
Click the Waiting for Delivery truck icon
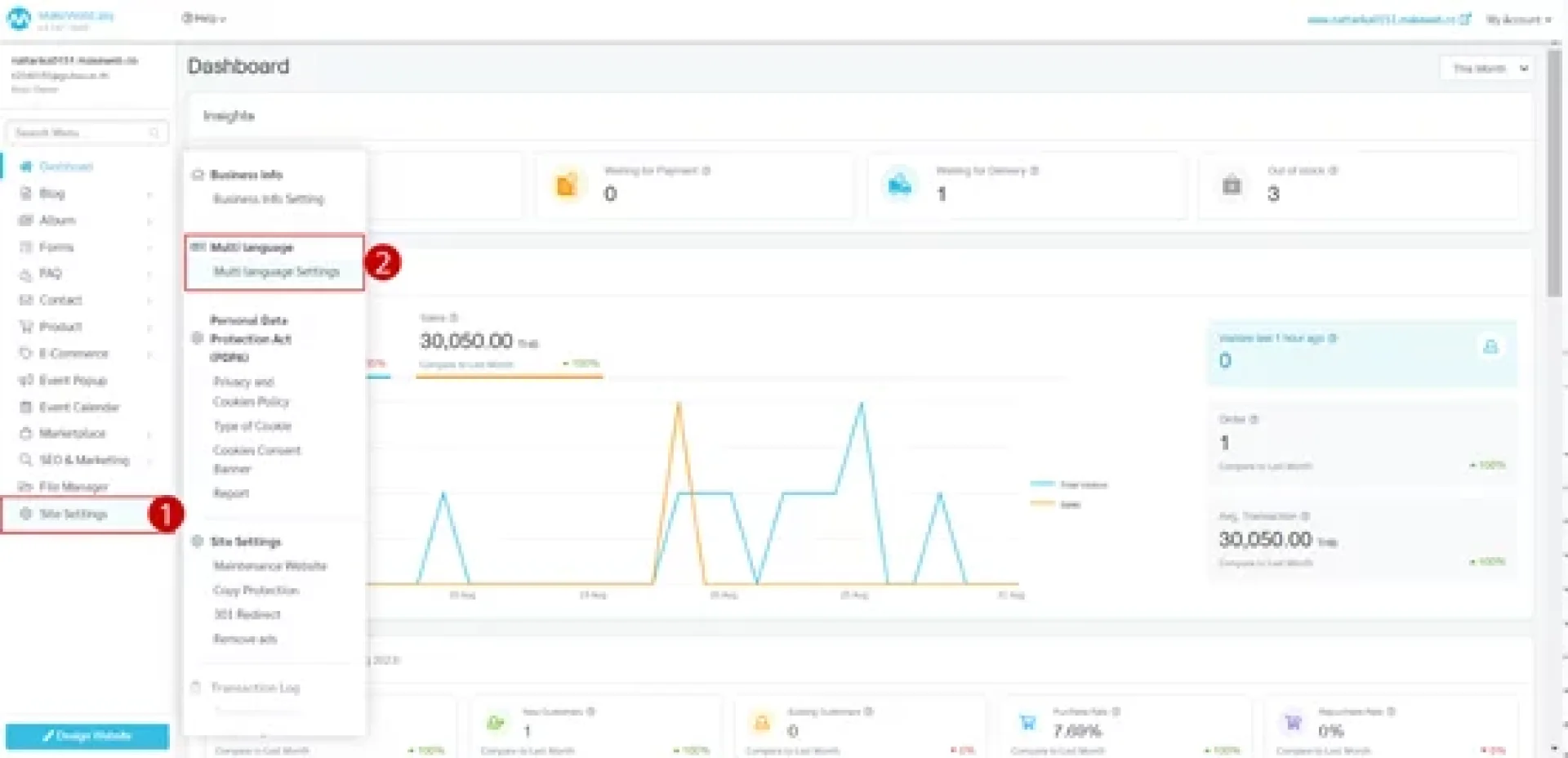[899, 185]
